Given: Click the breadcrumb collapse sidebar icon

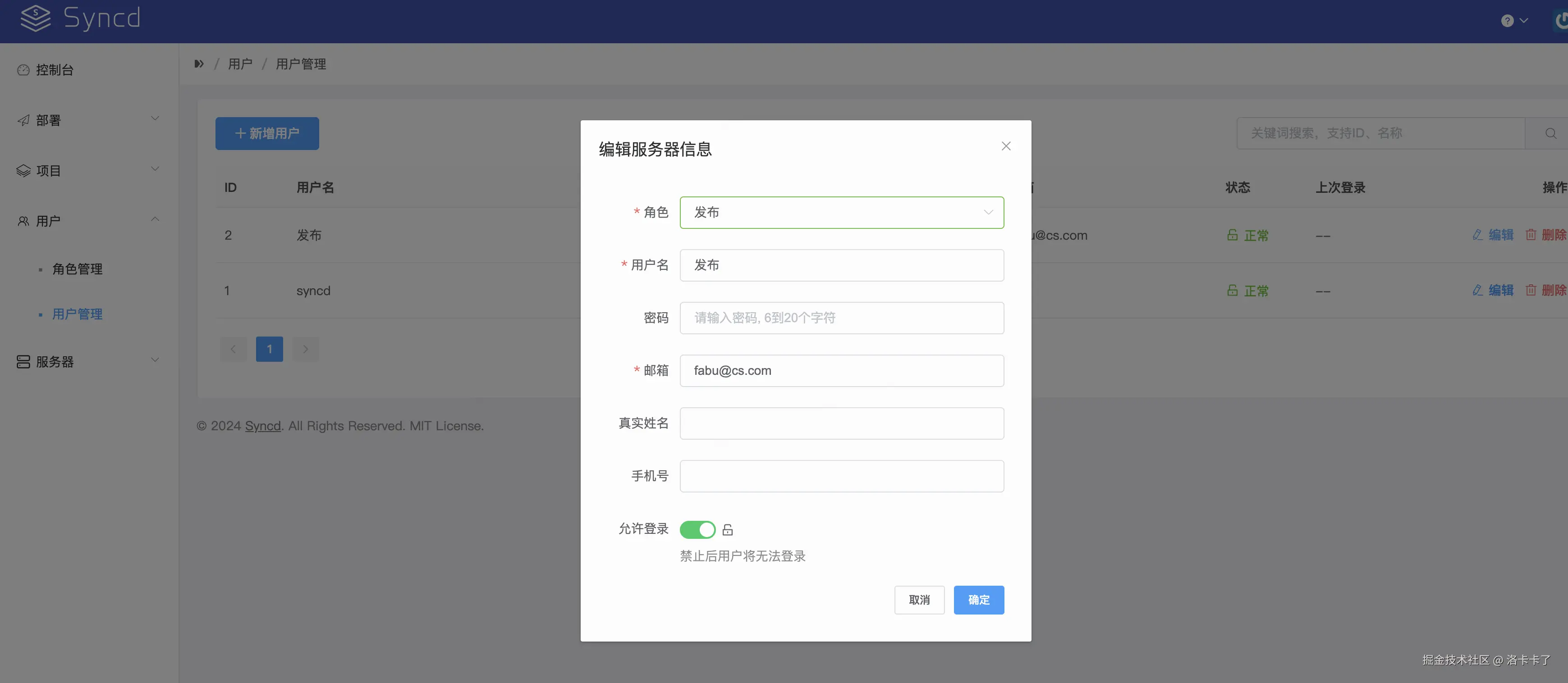Looking at the screenshot, I should coord(199,64).
